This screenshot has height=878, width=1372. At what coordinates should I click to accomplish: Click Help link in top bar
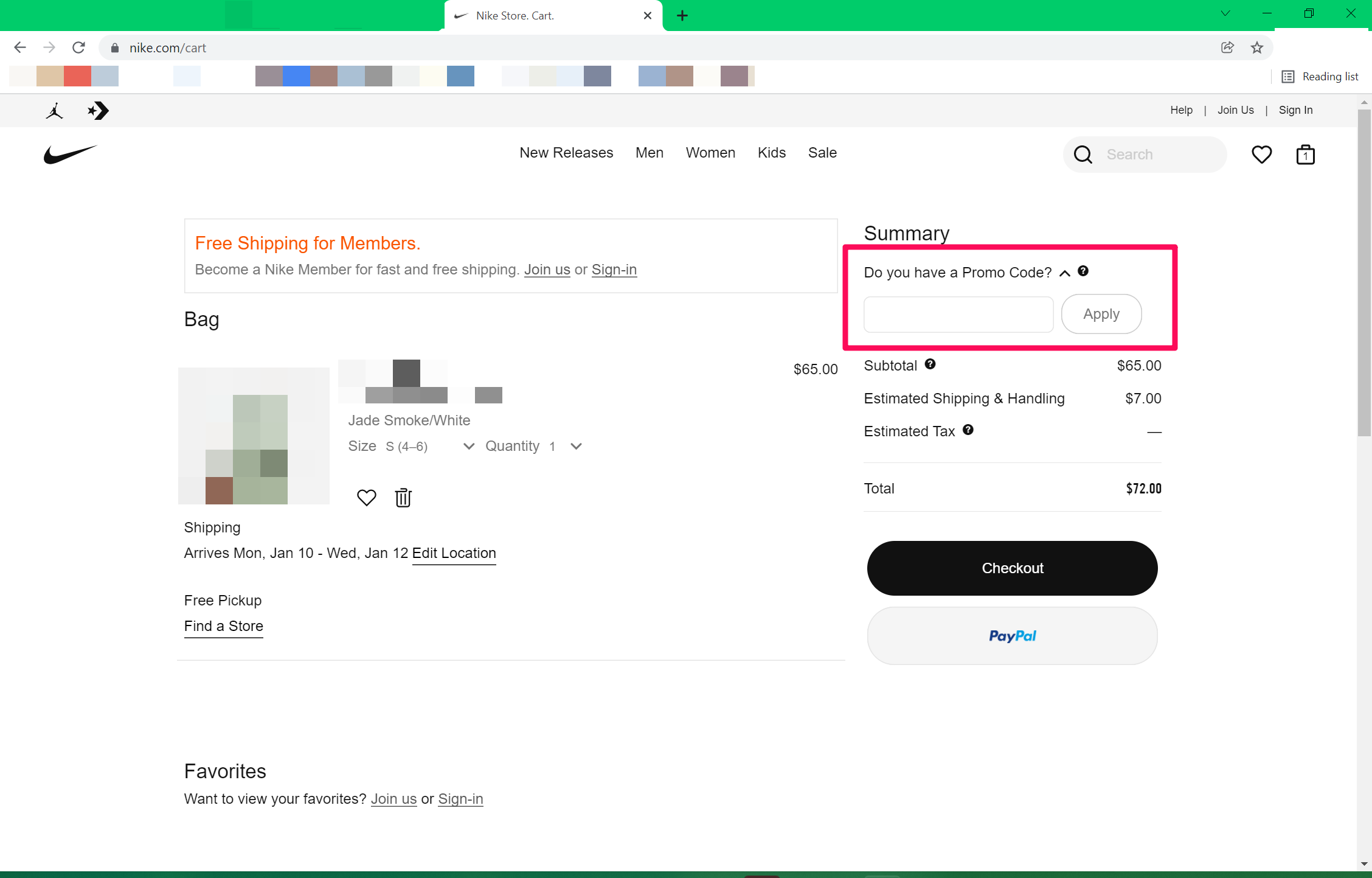(1182, 110)
